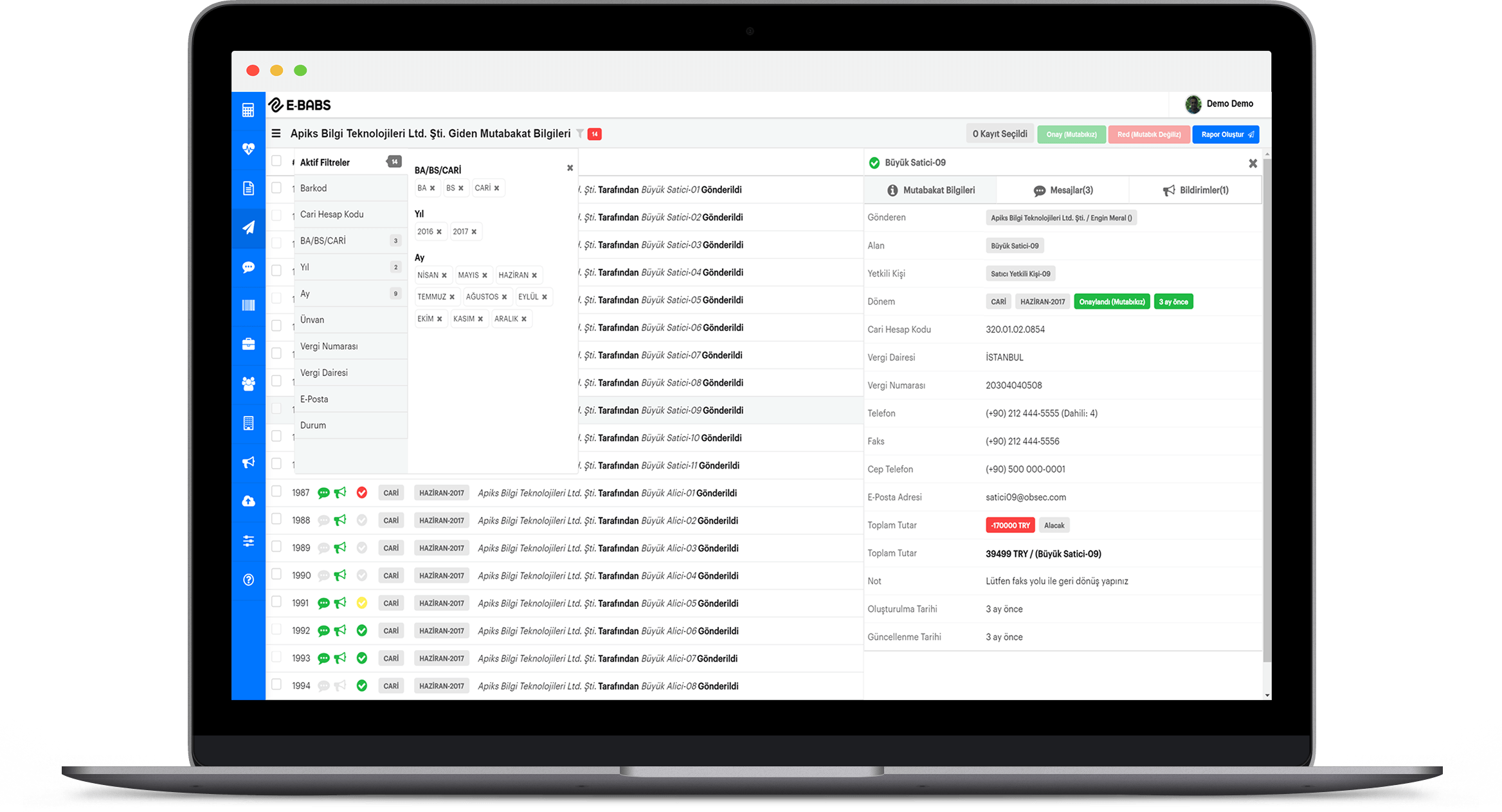Open the Mutabakat Bilgileri tab
This screenshot has width=1502, height=812.
930,190
